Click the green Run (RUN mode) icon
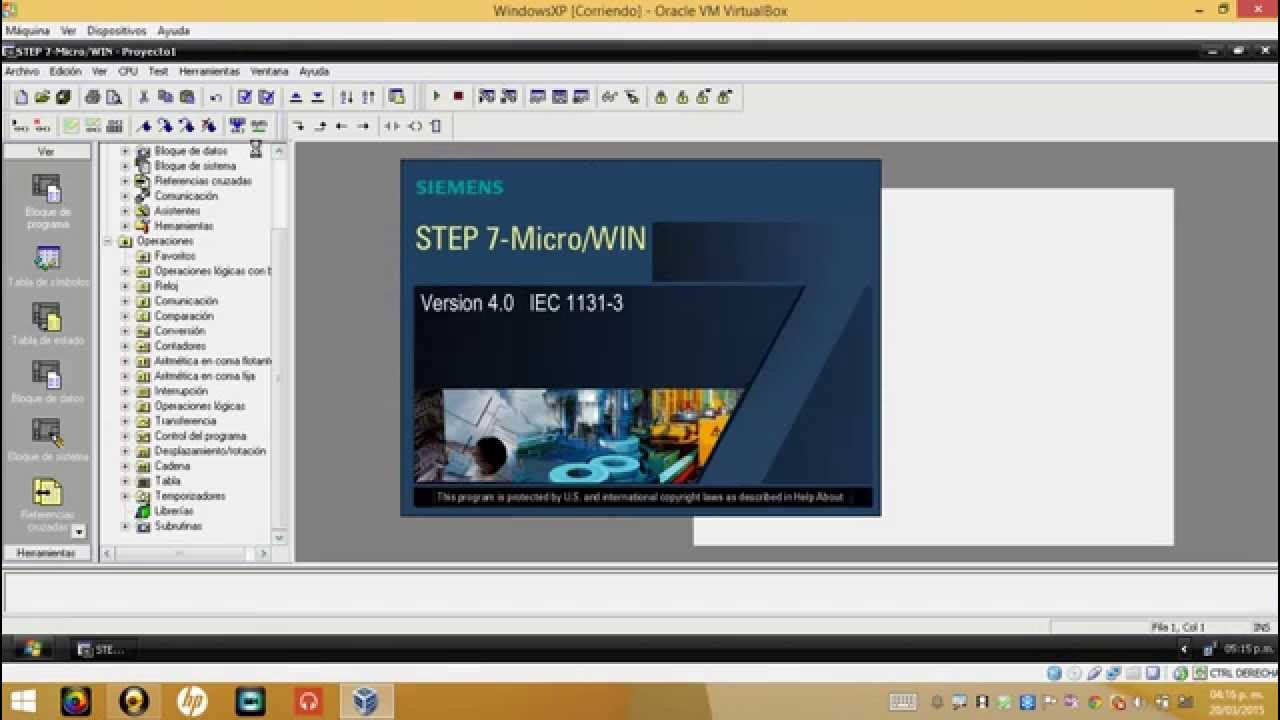This screenshot has width=1280, height=720. click(436, 97)
